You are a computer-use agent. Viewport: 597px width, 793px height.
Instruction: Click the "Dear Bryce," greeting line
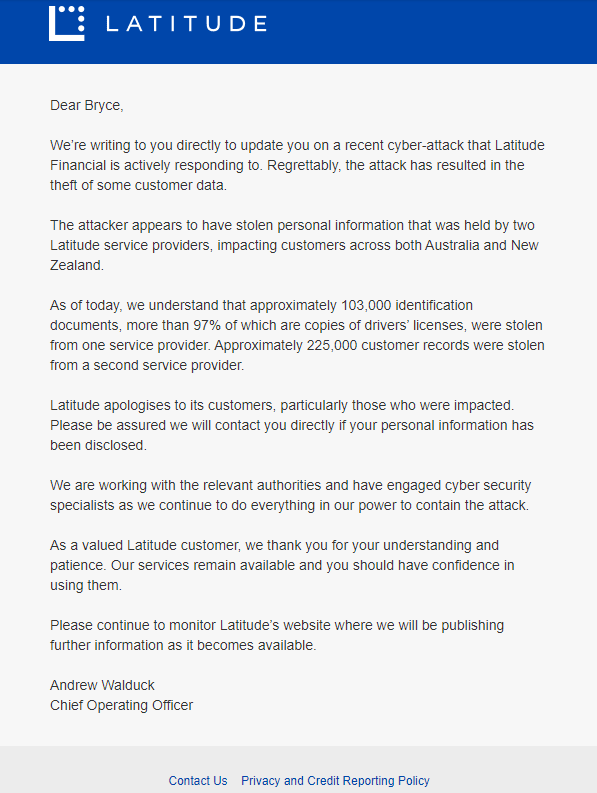tap(87, 105)
